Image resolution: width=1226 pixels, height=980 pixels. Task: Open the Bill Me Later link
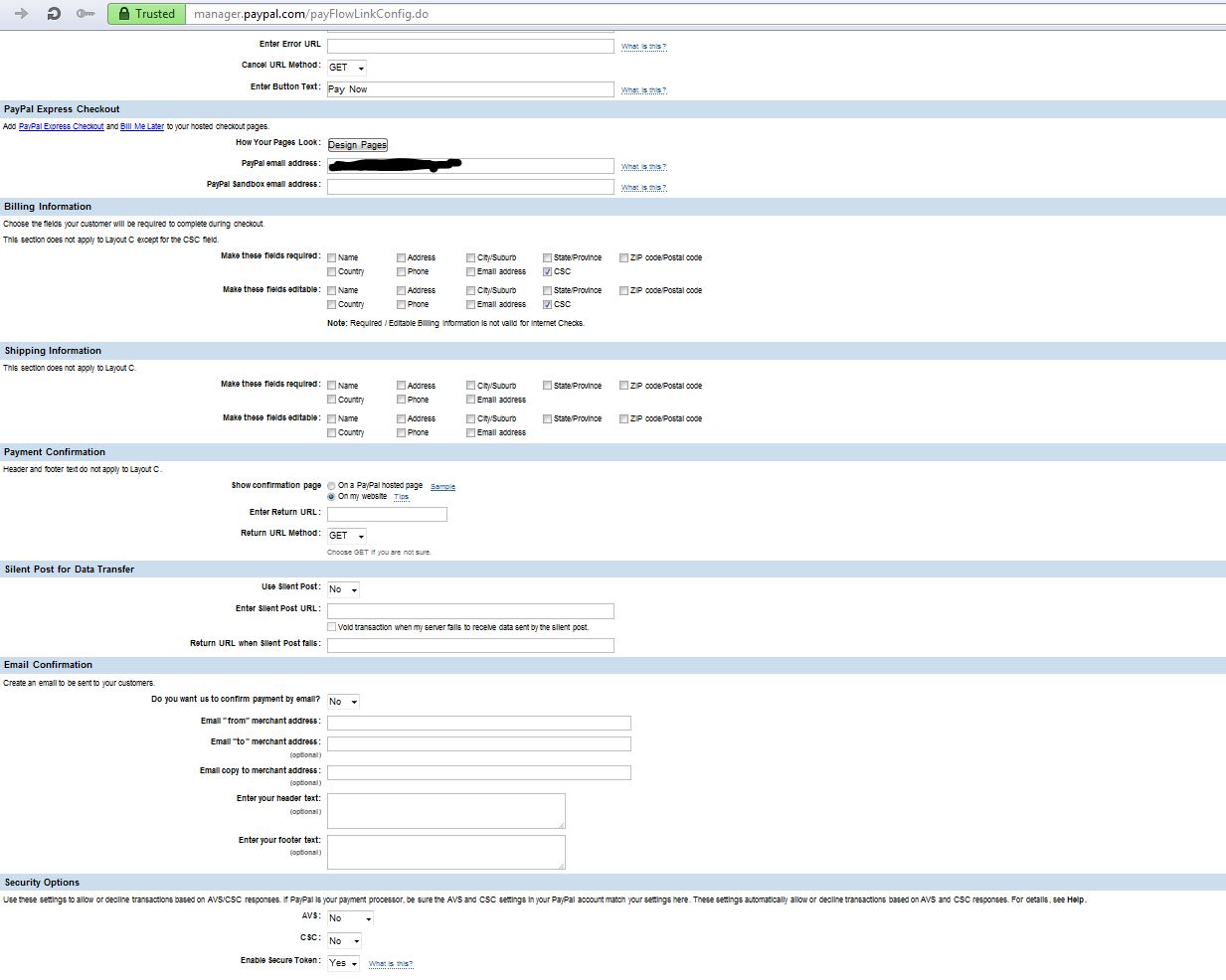tap(142, 126)
